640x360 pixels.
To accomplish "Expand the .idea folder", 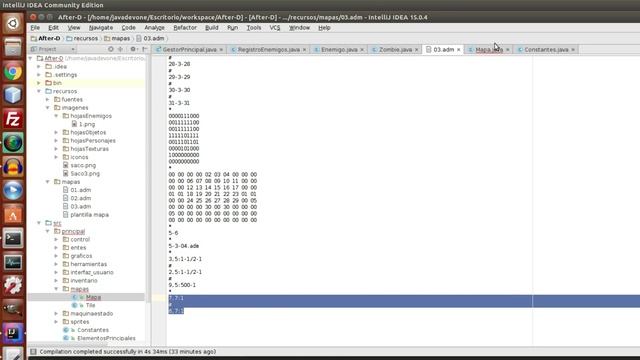I will pyautogui.click(x=39, y=67).
